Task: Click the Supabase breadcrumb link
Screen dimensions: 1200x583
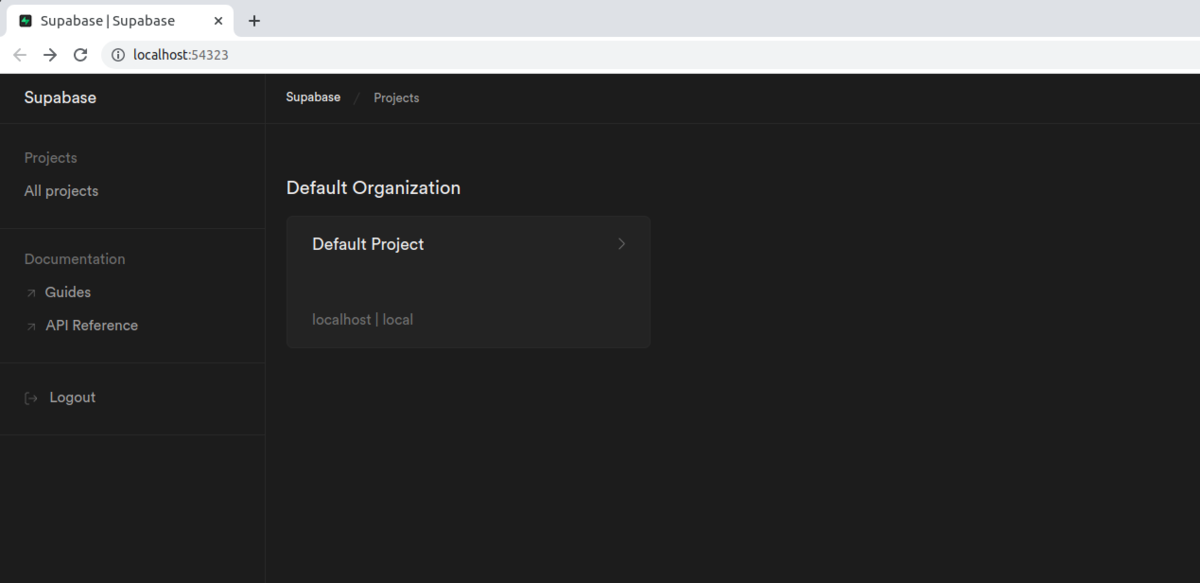Action: coord(313,97)
